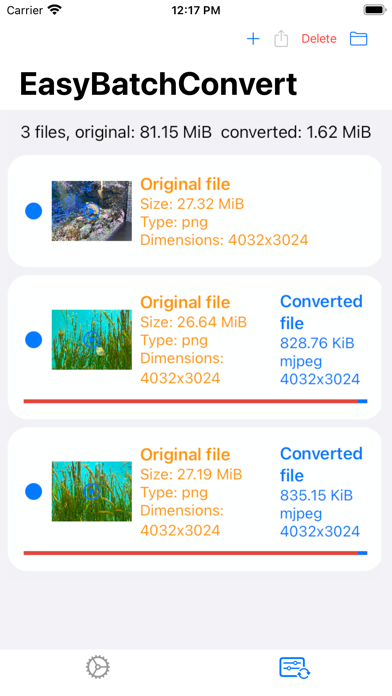Viewport: 392px width, 696px height.
Task: Click the EasyBatchConvert title
Action: 158,84
